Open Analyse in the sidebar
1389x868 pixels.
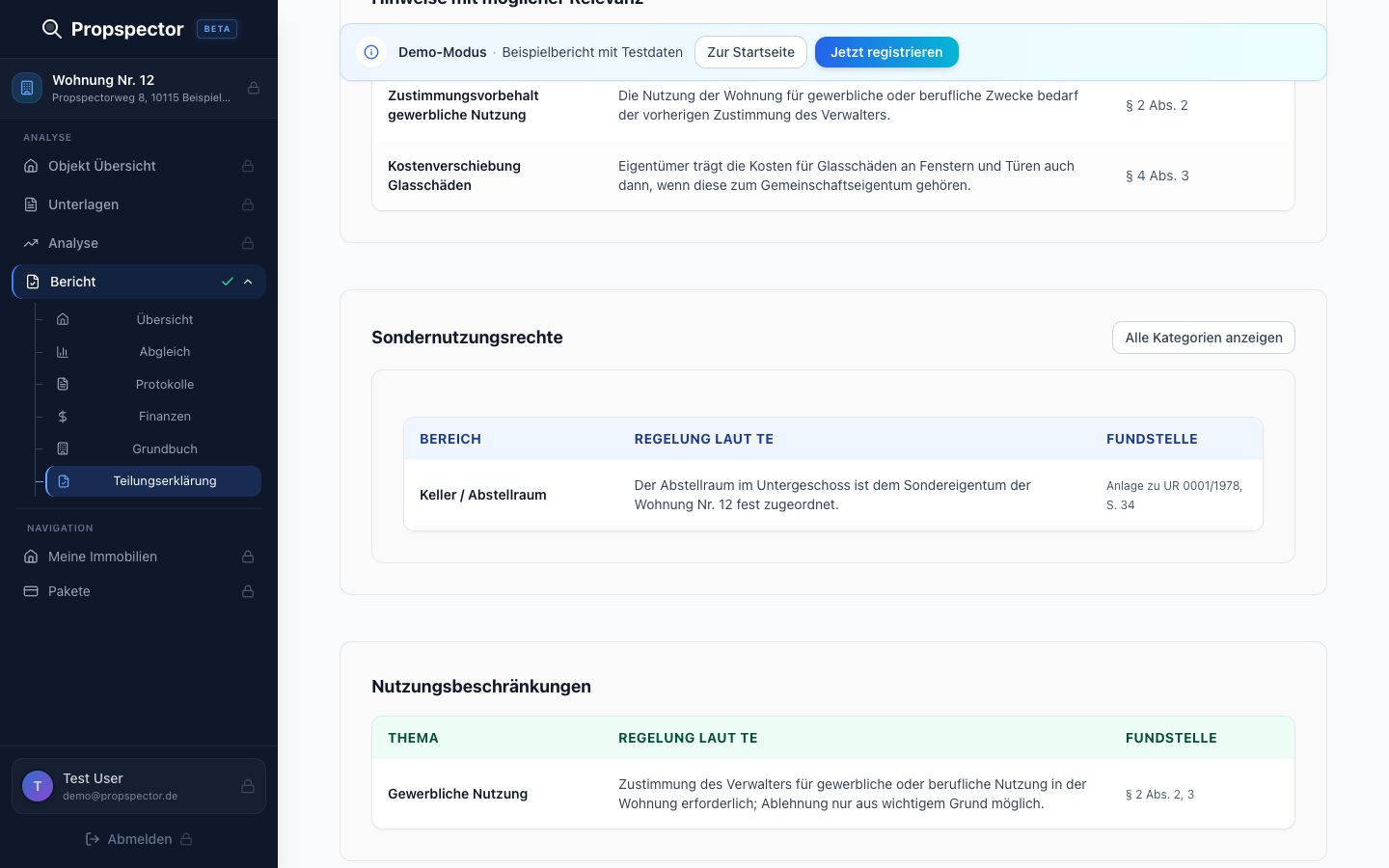click(139, 243)
